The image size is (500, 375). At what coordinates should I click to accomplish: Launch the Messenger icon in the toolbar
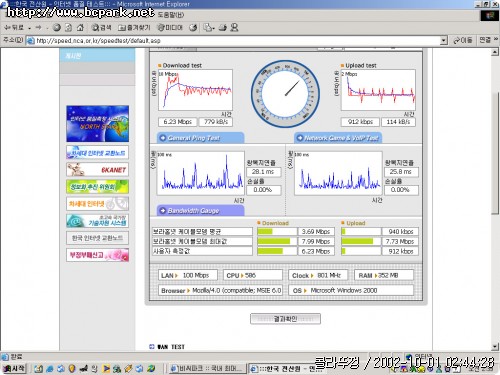click(234, 27)
